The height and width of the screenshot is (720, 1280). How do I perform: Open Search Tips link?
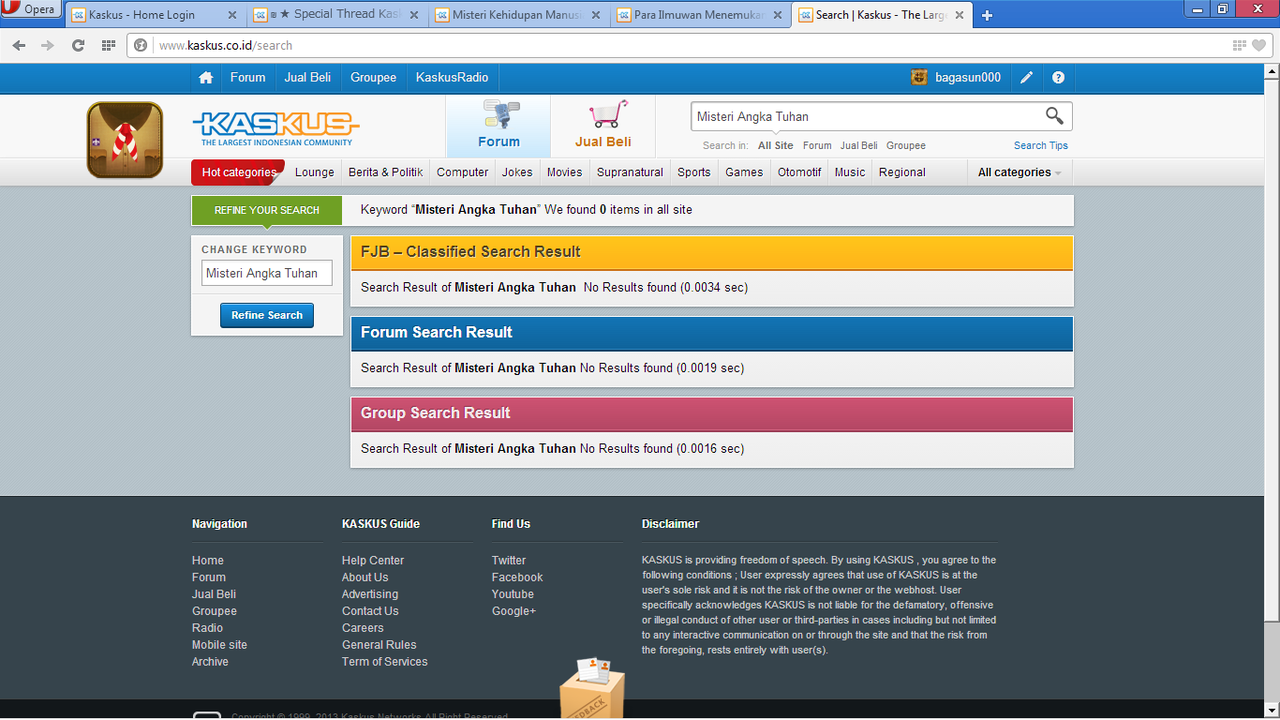point(1041,145)
